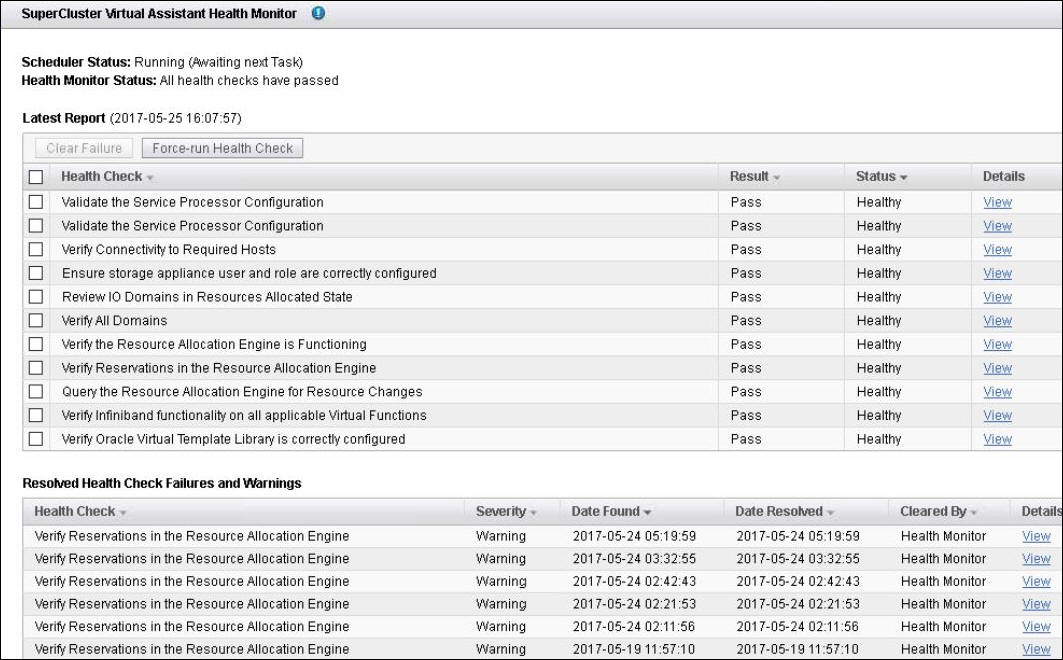Enable the checkbox for Verify Infiniband functionality
Screen dimensions: 1063x660
37,415
